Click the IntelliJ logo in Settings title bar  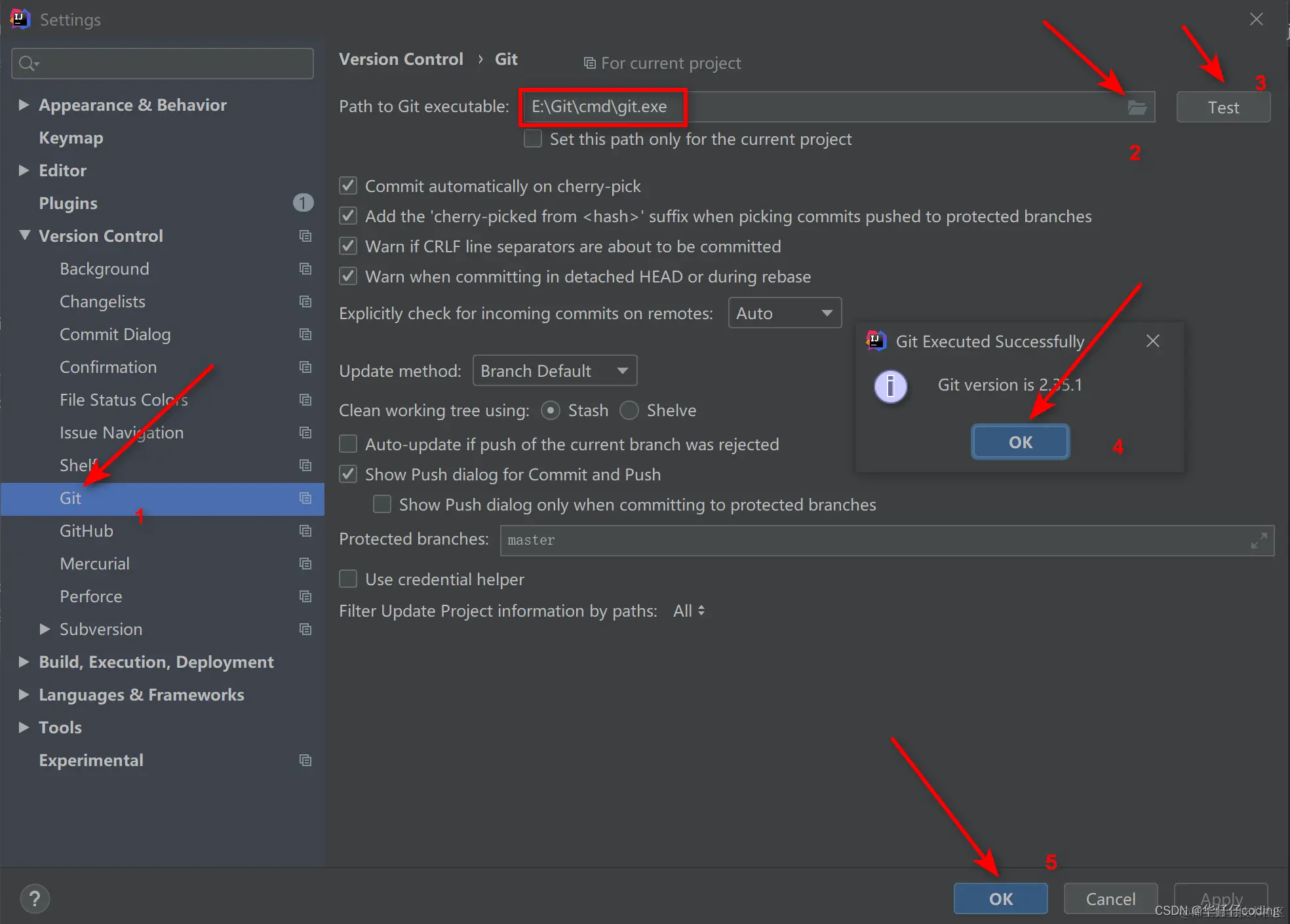20,19
